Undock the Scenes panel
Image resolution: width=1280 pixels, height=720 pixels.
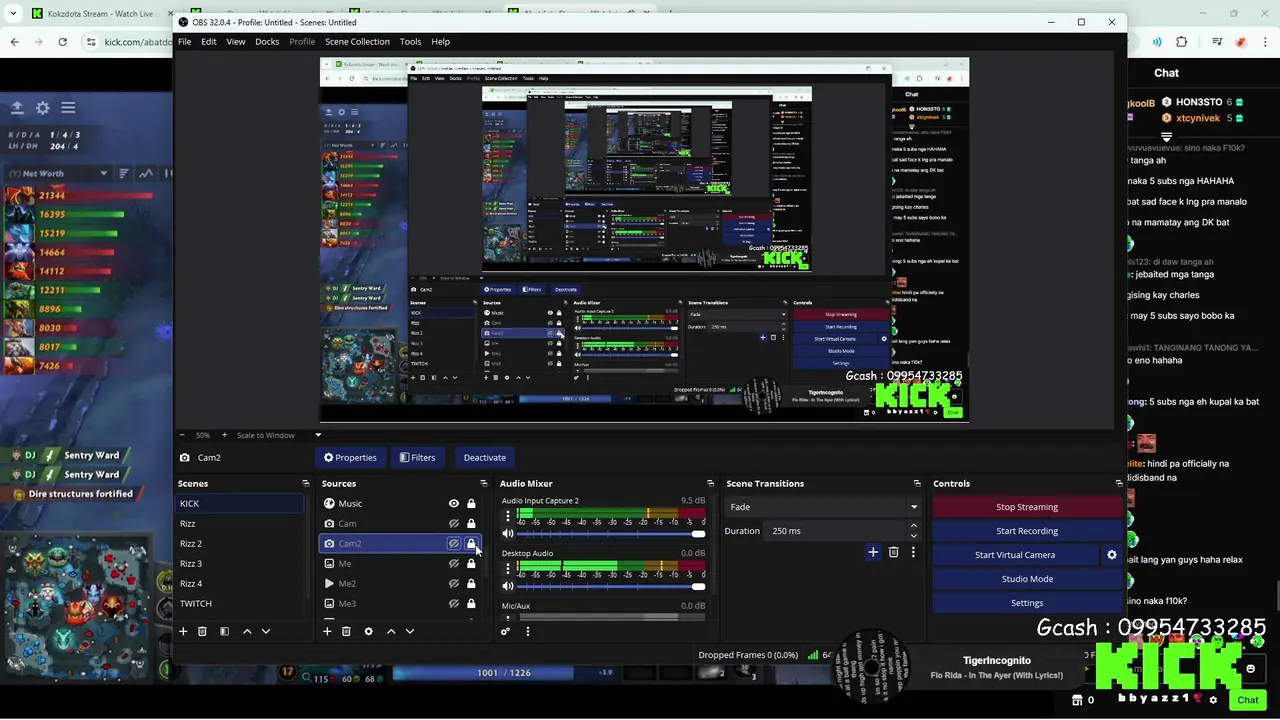pos(306,484)
